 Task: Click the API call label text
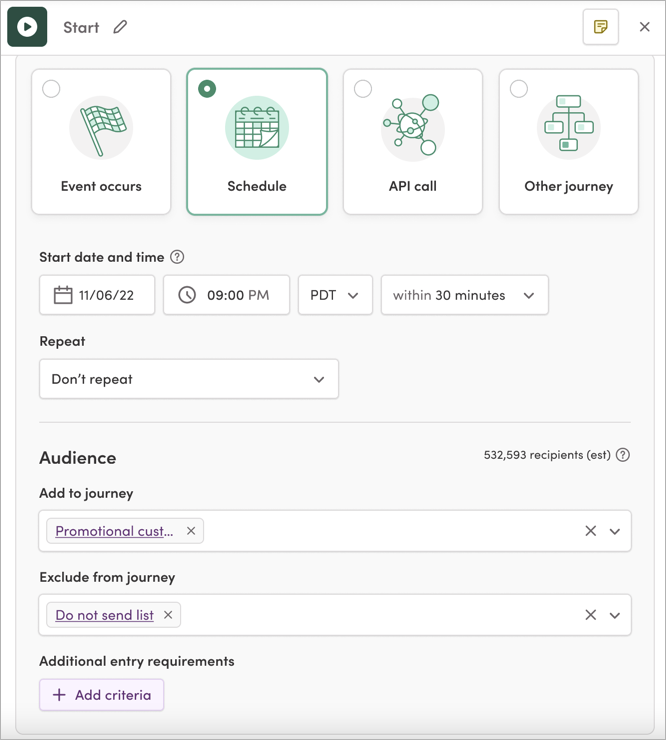[x=413, y=186]
